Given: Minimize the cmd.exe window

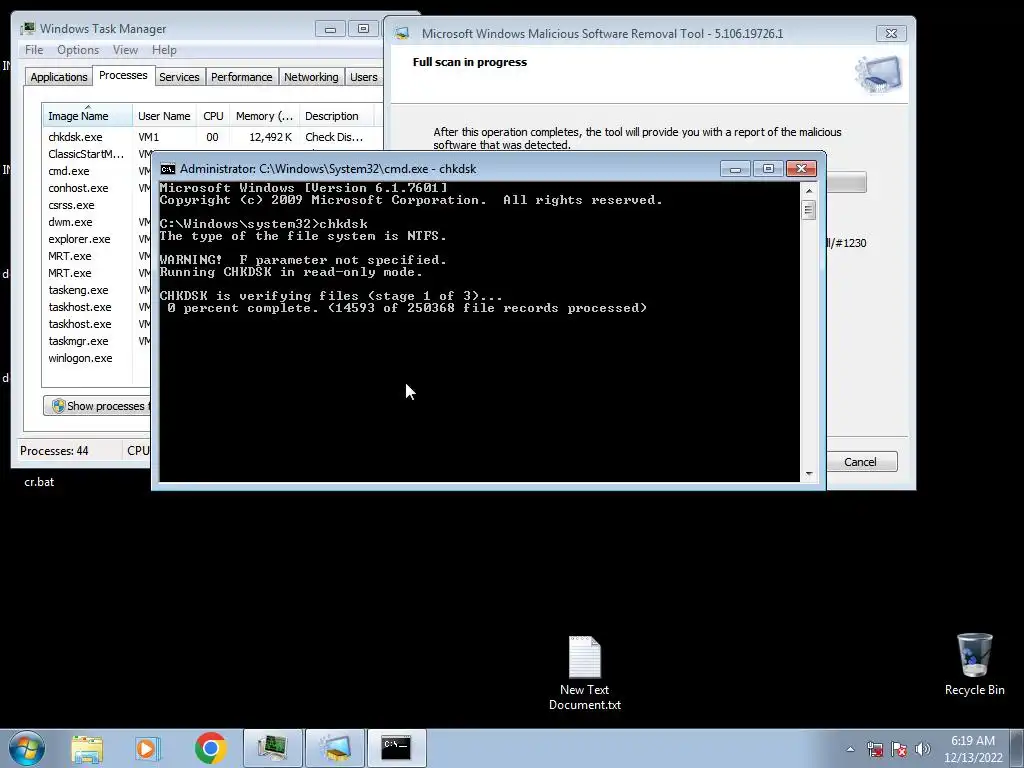Looking at the screenshot, I should point(735,169).
